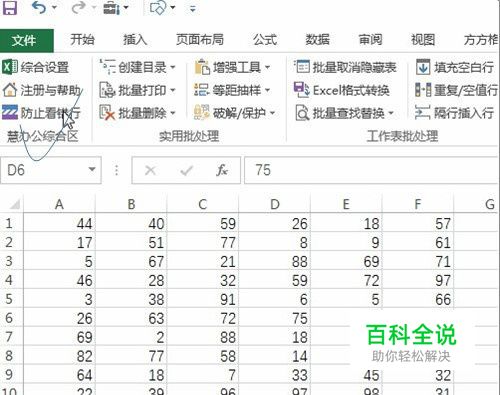Viewport: 500px width, 395px height.
Task: Click the Save icon in quick access toolbar
Action: point(9,7)
